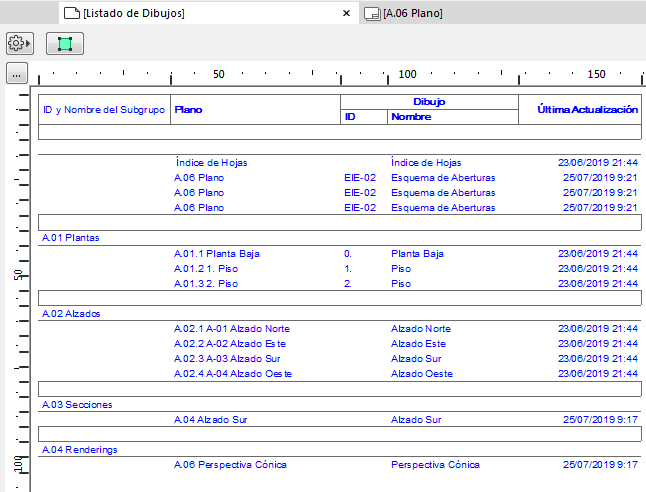
Task: Close the Listado de Dibujos tab
Action: (346, 13)
